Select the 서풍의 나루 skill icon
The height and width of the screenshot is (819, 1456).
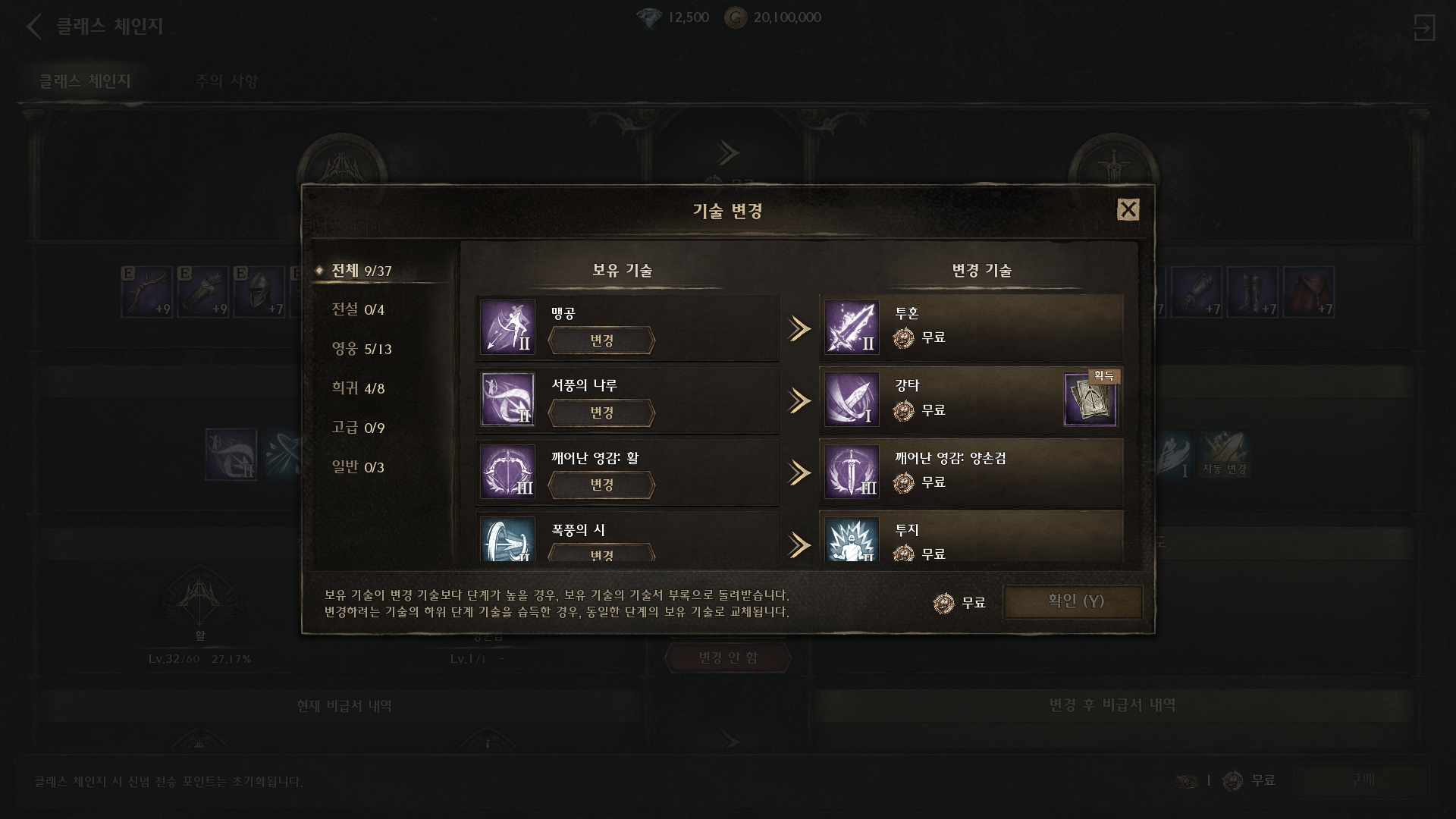click(x=508, y=400)
